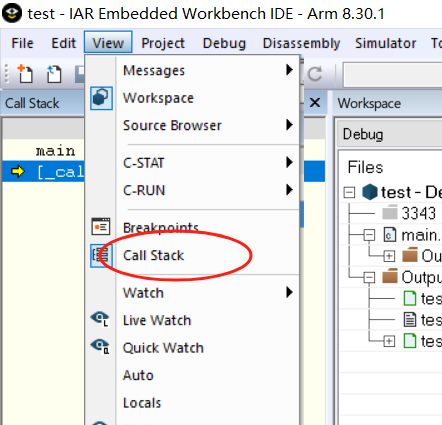Click the Breakpoints window icon in menu
This screenshot has height=425, width=442.
pyautogui.click(x=101, y=226)
